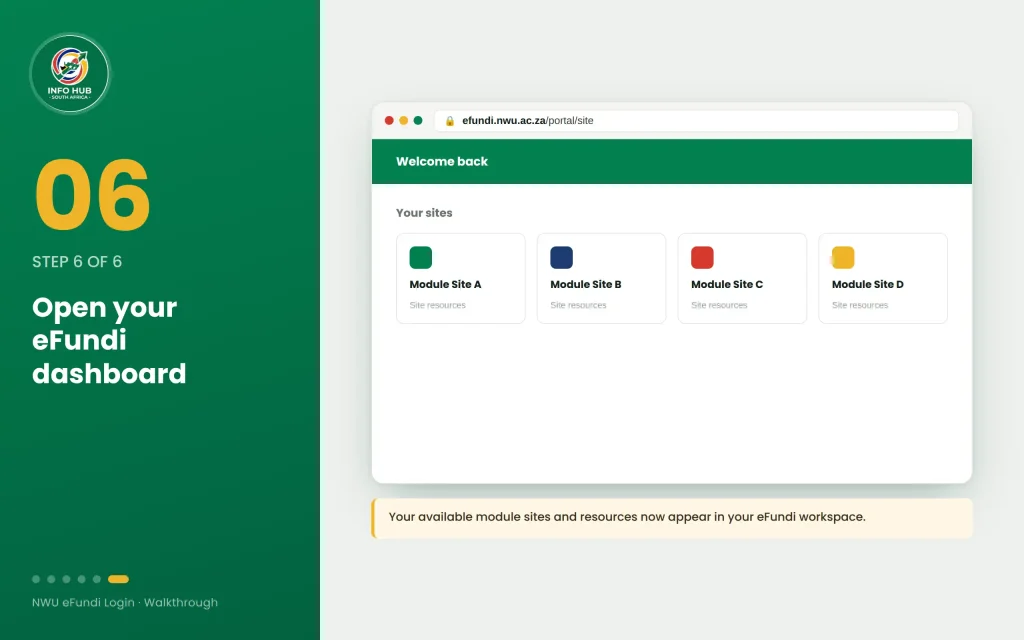Go to first step progress dot
This screenshot has height=640, width=1024.
[x=36, y=579]
